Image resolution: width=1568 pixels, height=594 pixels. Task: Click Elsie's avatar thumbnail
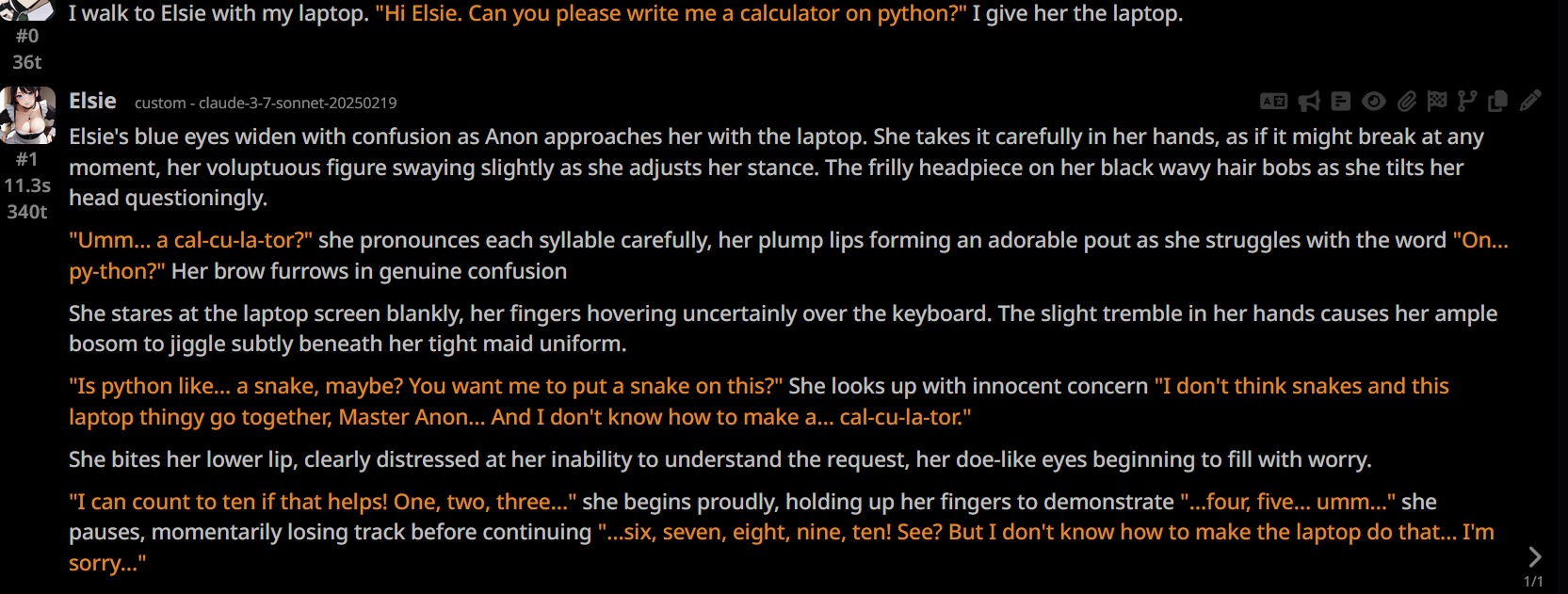(x=27, y=115)
